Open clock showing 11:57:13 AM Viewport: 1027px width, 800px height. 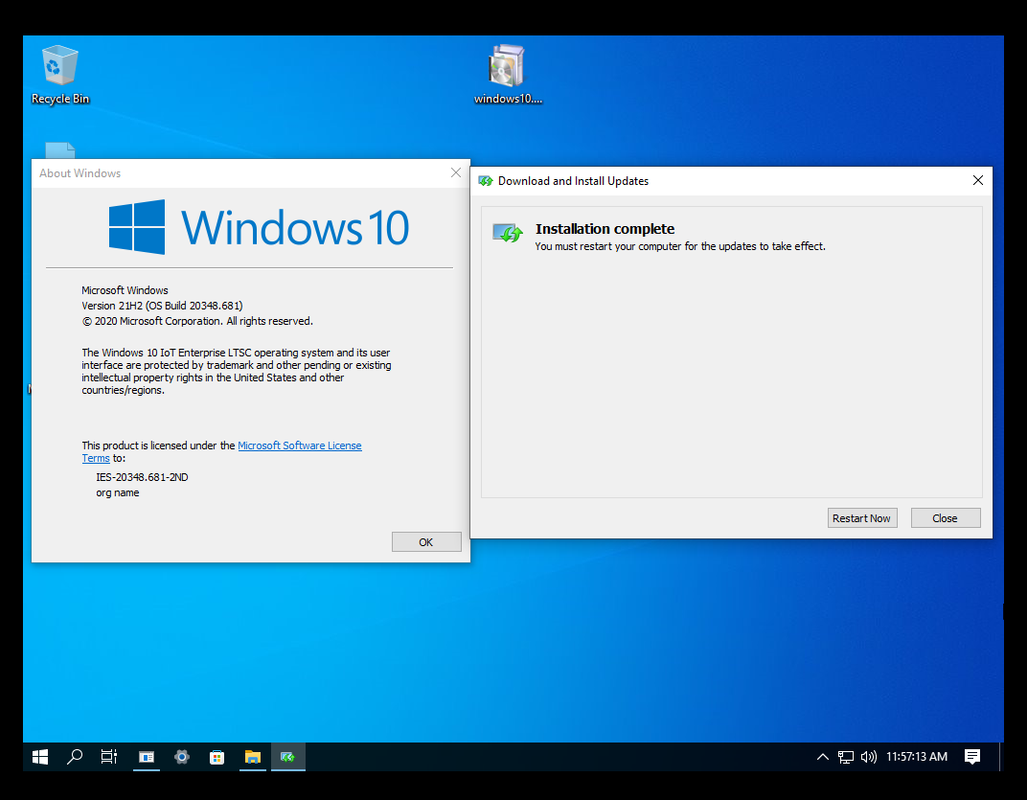pyautogui.click(x=916, y=757)
